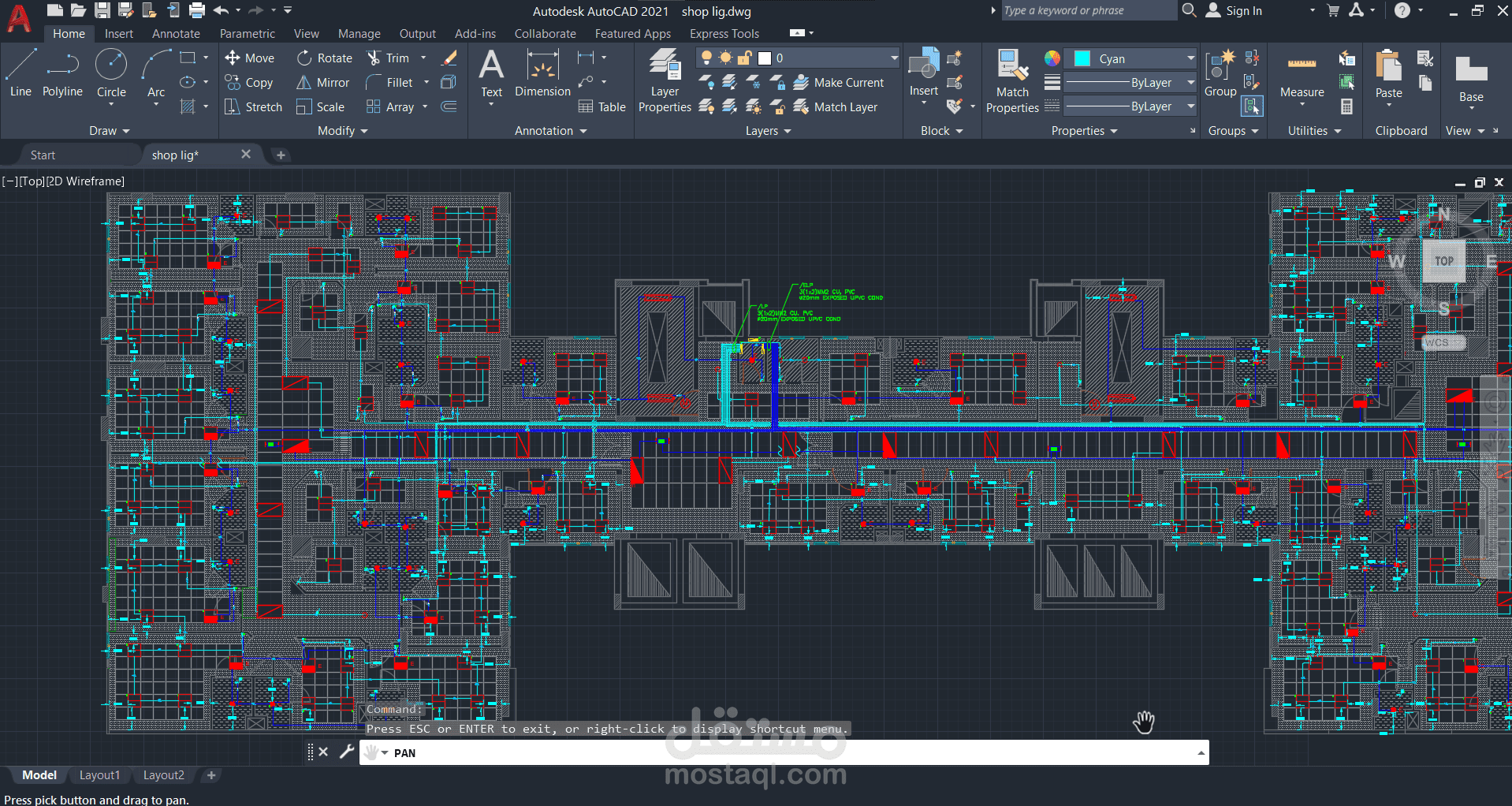
Task: Open the current layer dropdown
Action: 894,58
